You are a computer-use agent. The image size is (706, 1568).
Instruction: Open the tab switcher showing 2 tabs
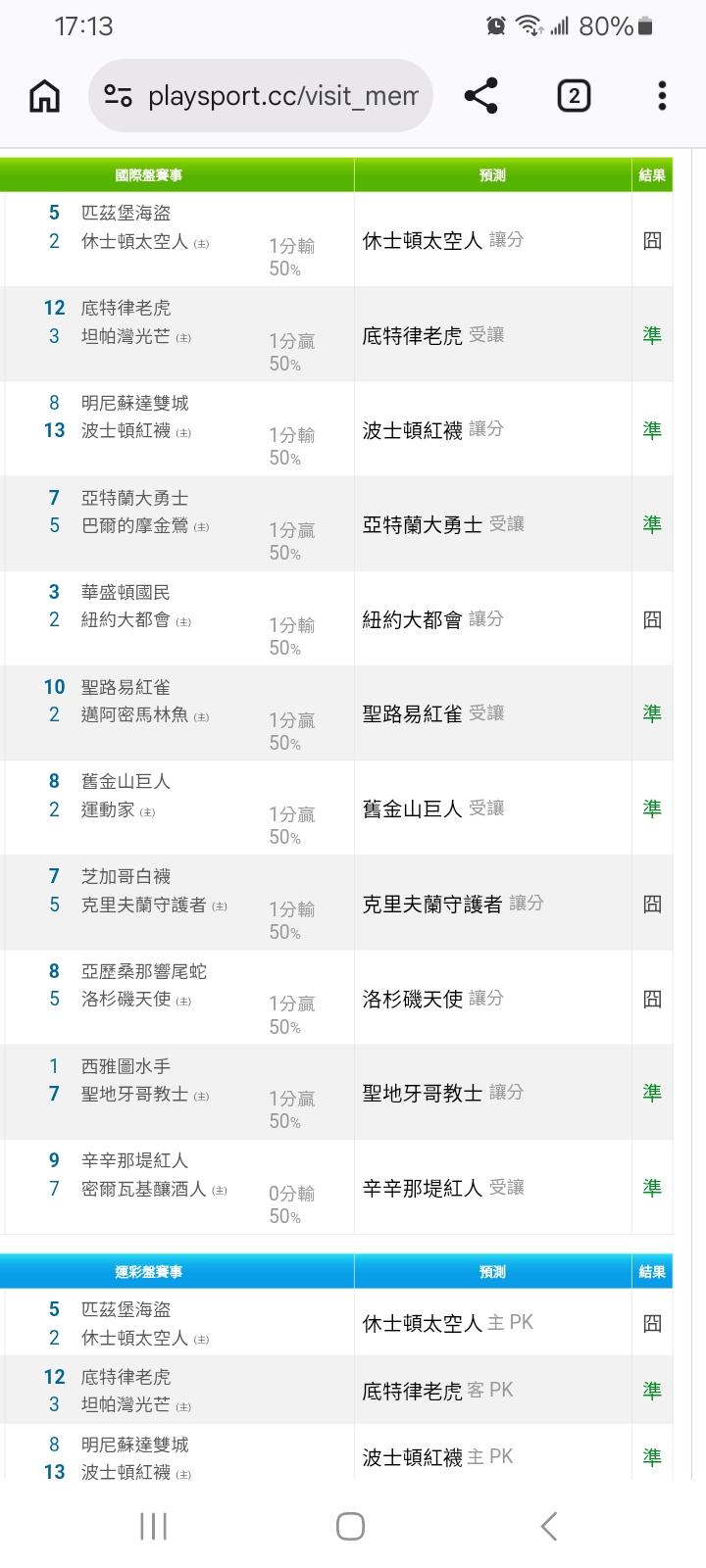coord(574,96)
